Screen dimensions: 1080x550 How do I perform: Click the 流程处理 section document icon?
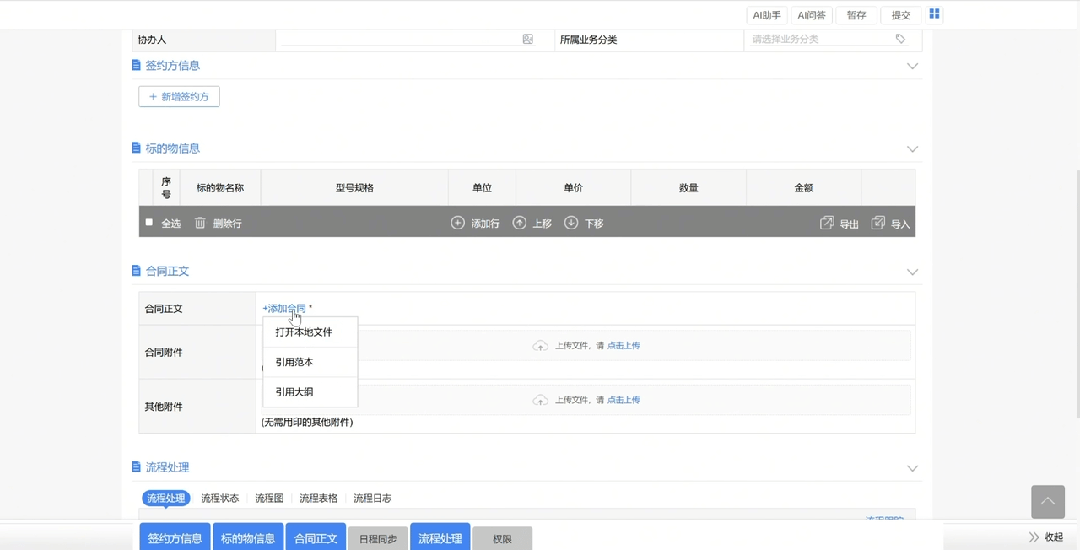click(136, 467)
